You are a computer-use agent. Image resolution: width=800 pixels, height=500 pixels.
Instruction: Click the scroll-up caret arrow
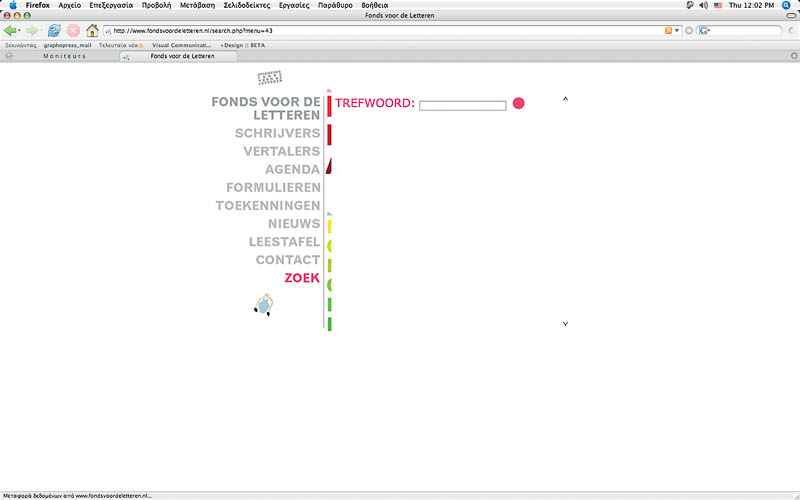tap(565, 99)
